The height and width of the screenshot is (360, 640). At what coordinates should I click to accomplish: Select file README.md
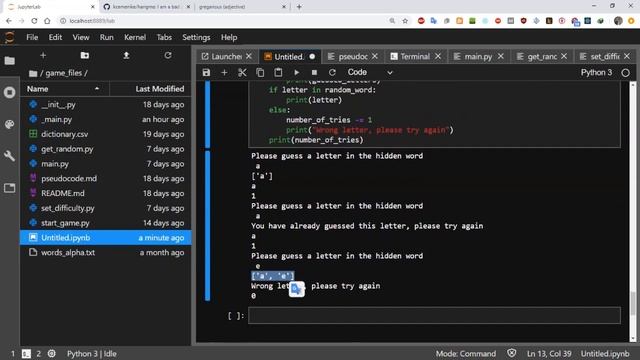tap(106, 193)
